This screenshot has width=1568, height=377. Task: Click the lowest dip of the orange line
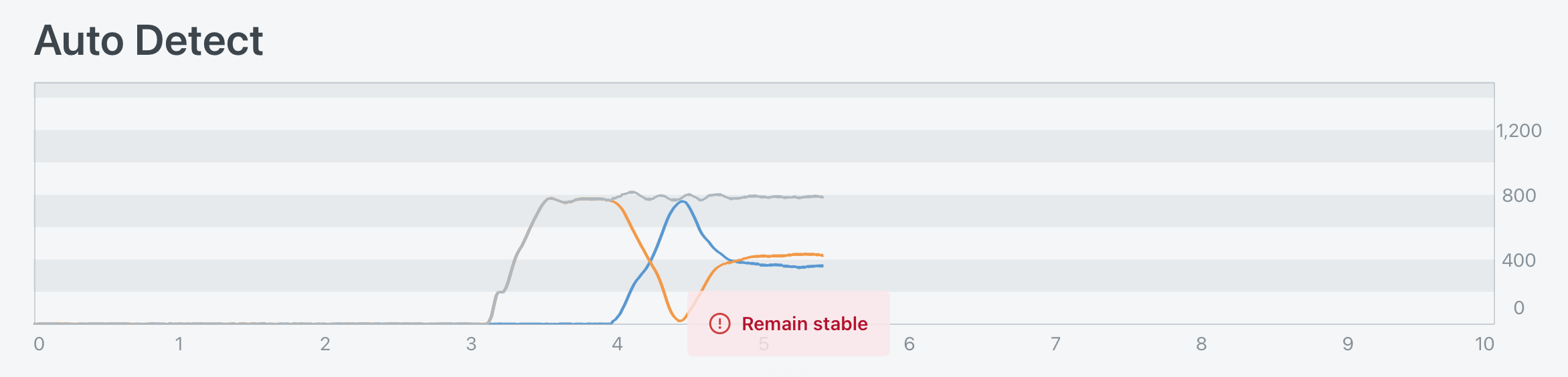(x=679, y=321)
